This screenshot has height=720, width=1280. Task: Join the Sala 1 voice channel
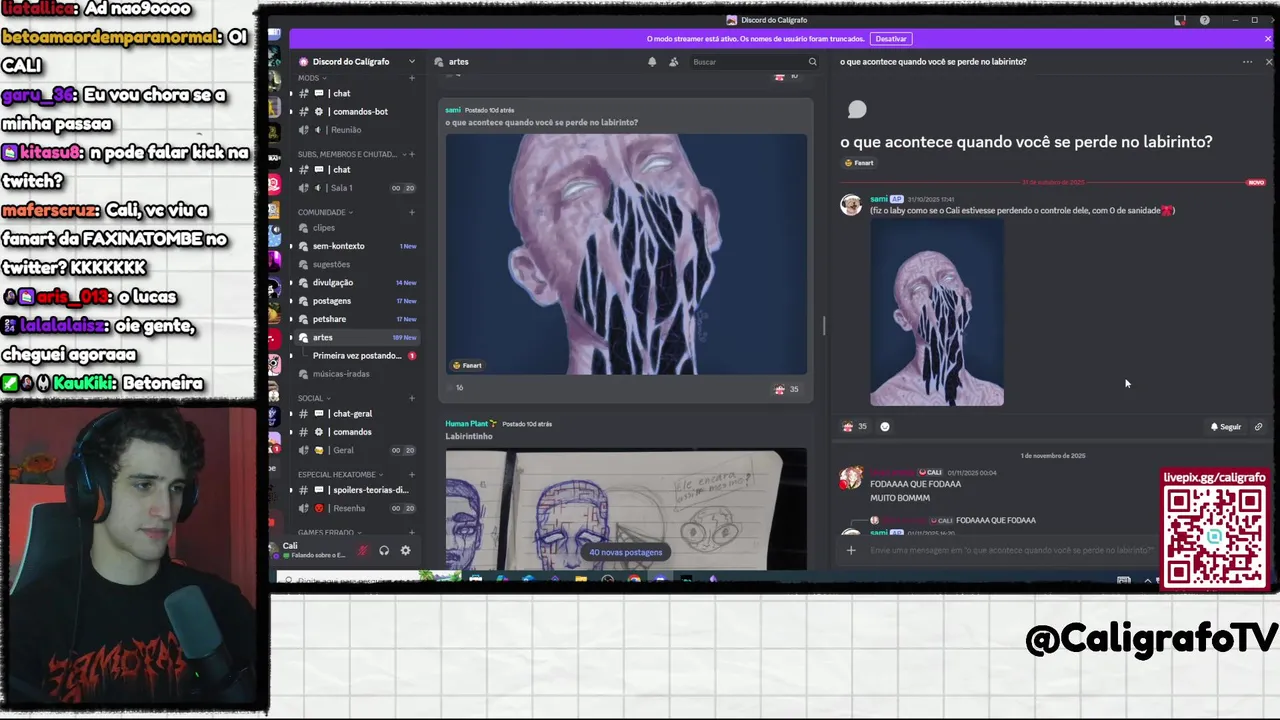[355, 188]
